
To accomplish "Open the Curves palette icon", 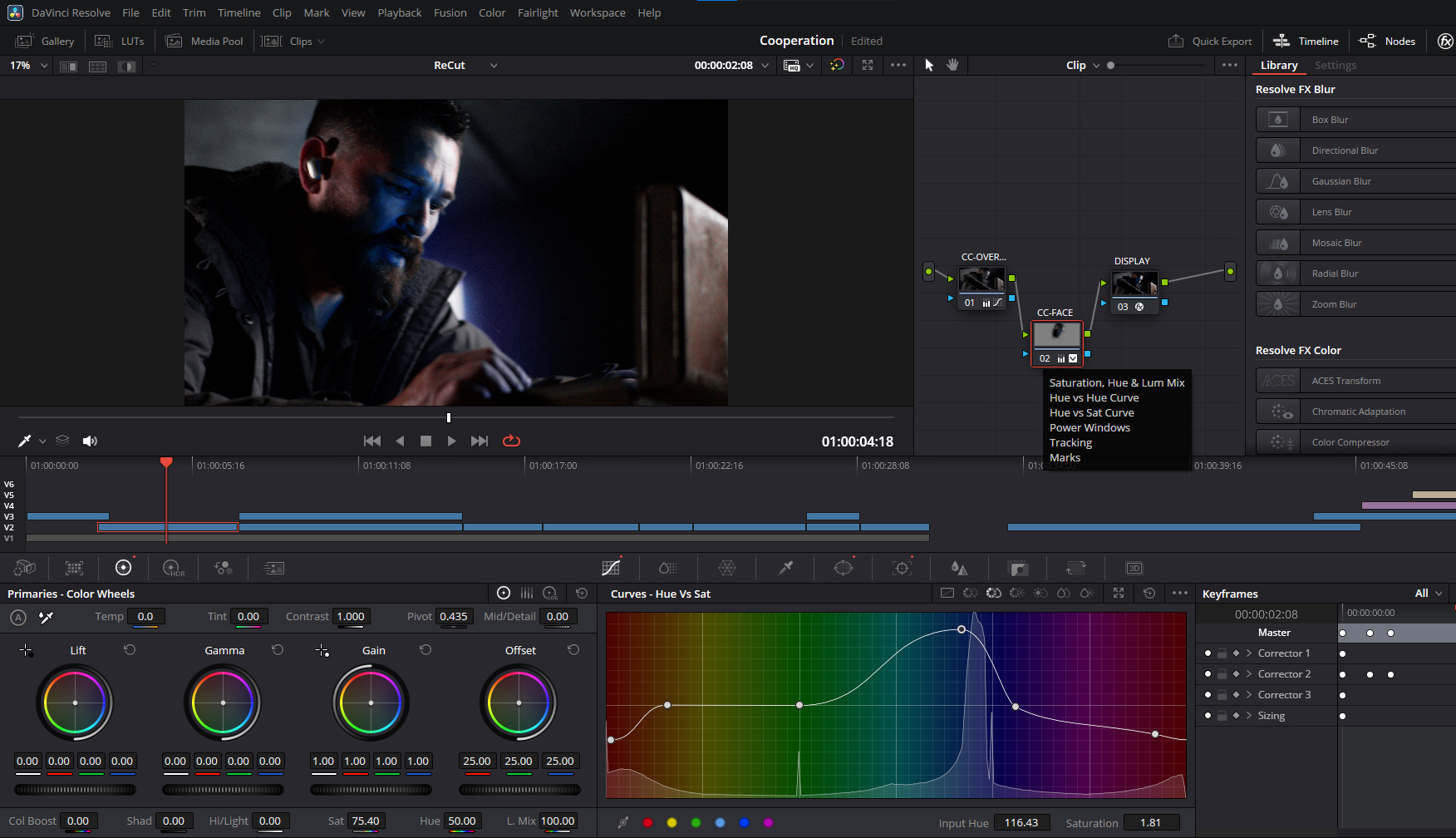I will 611,568.
